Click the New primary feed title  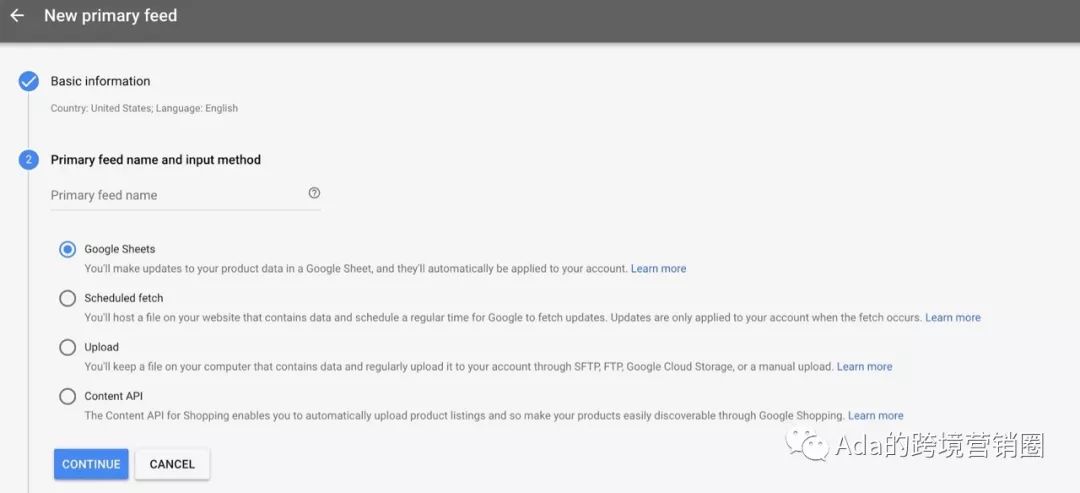tap(110, 16)
